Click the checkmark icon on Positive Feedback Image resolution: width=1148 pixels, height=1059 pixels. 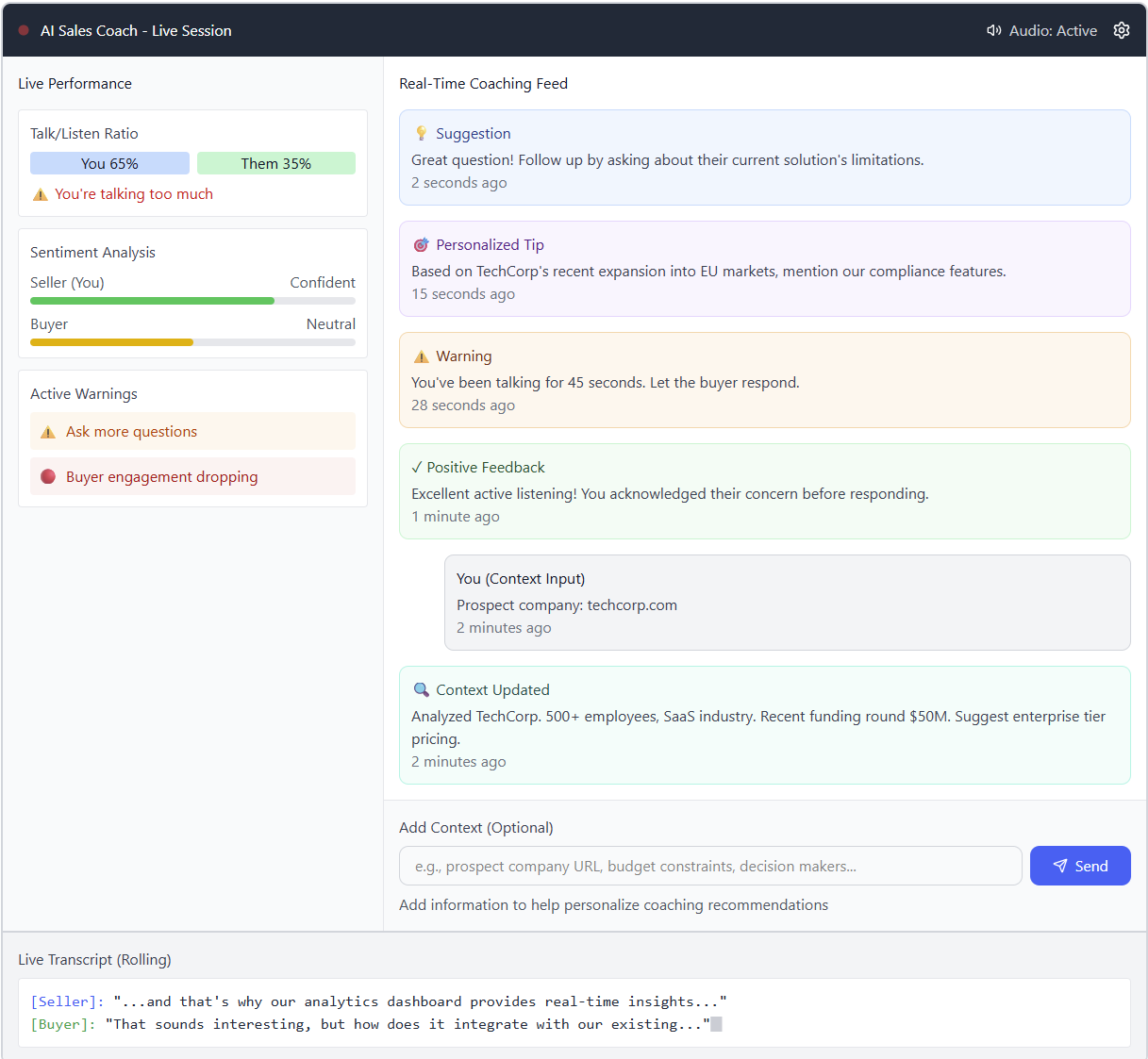coord(419,467)
